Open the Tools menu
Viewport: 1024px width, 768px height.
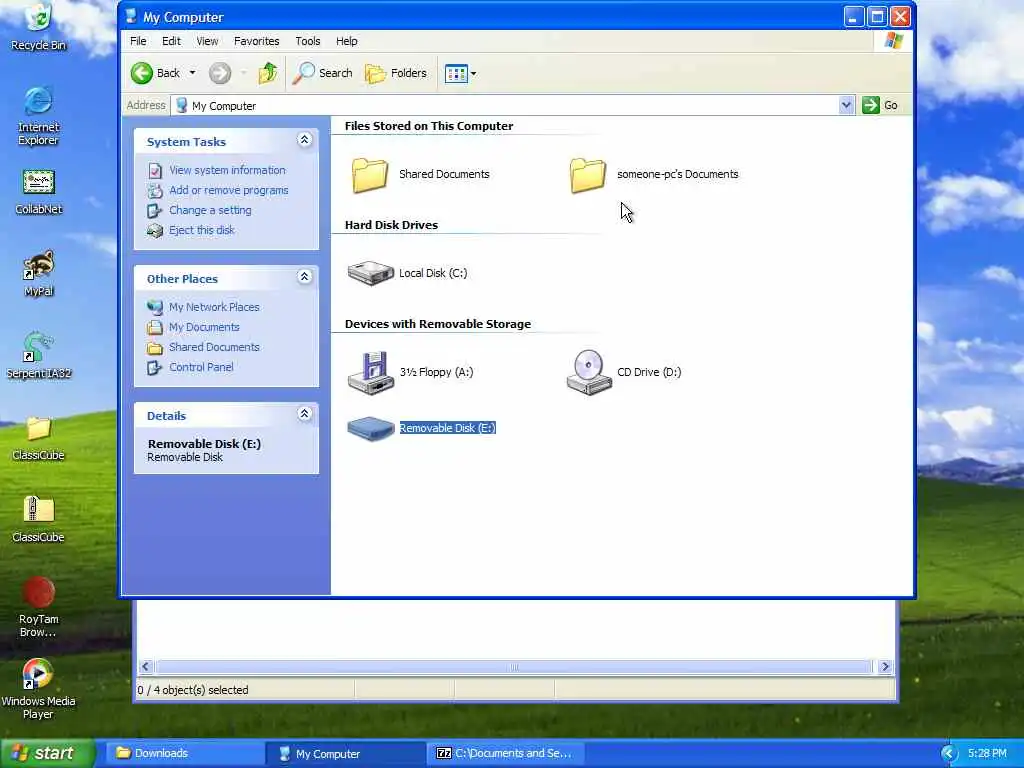pos(308,41)
